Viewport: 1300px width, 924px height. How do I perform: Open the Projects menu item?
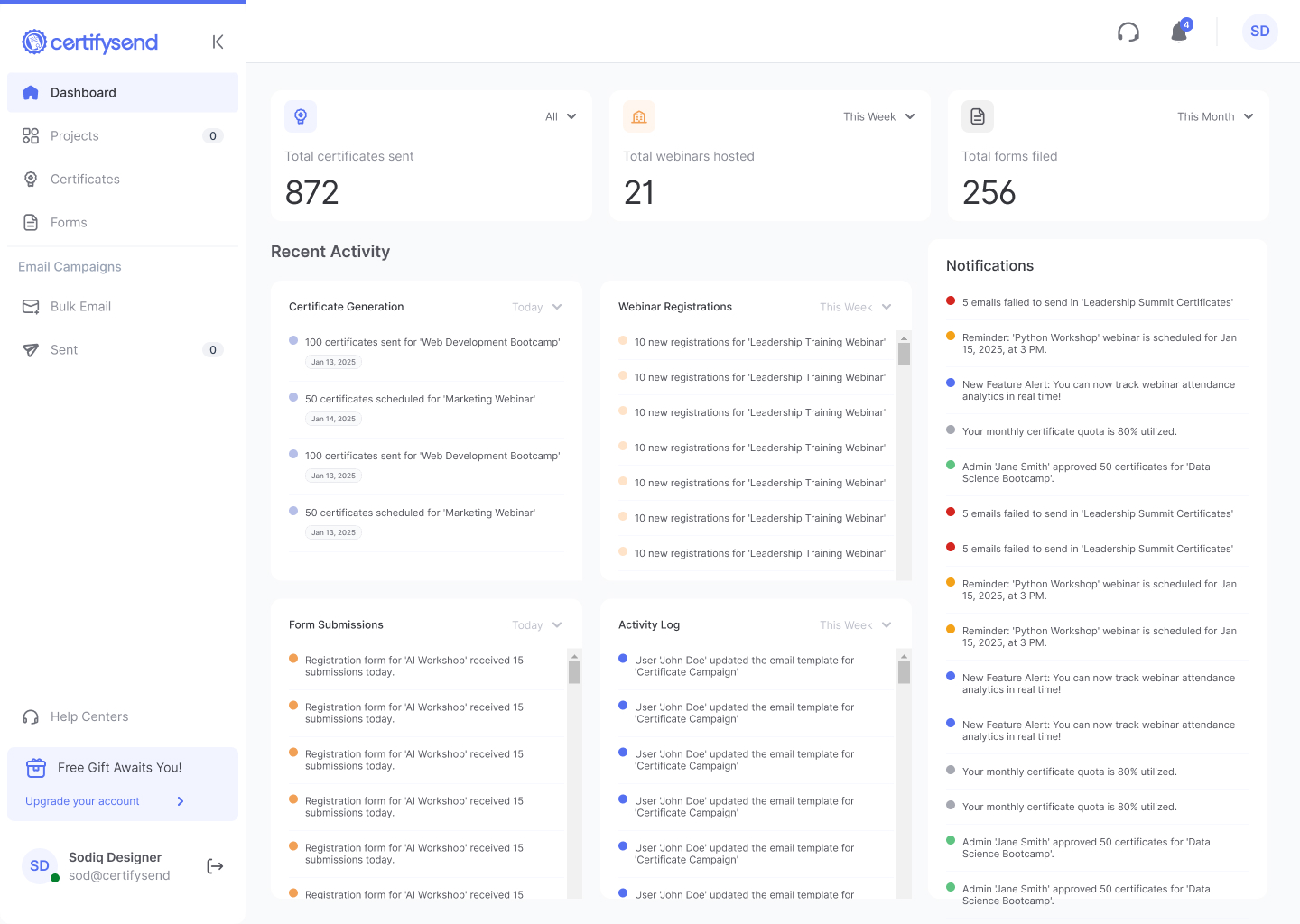pos(123,136)
